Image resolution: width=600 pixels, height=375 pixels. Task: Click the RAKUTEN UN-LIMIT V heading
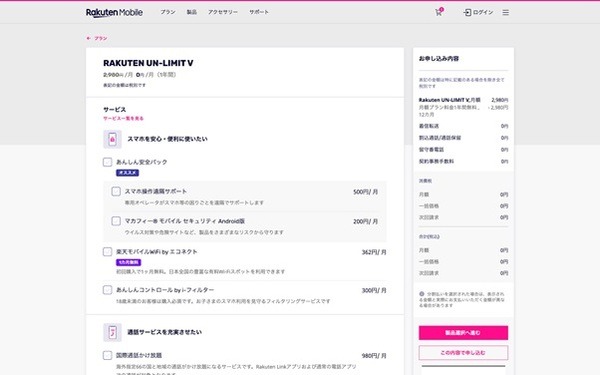click(x=148, y=63)
